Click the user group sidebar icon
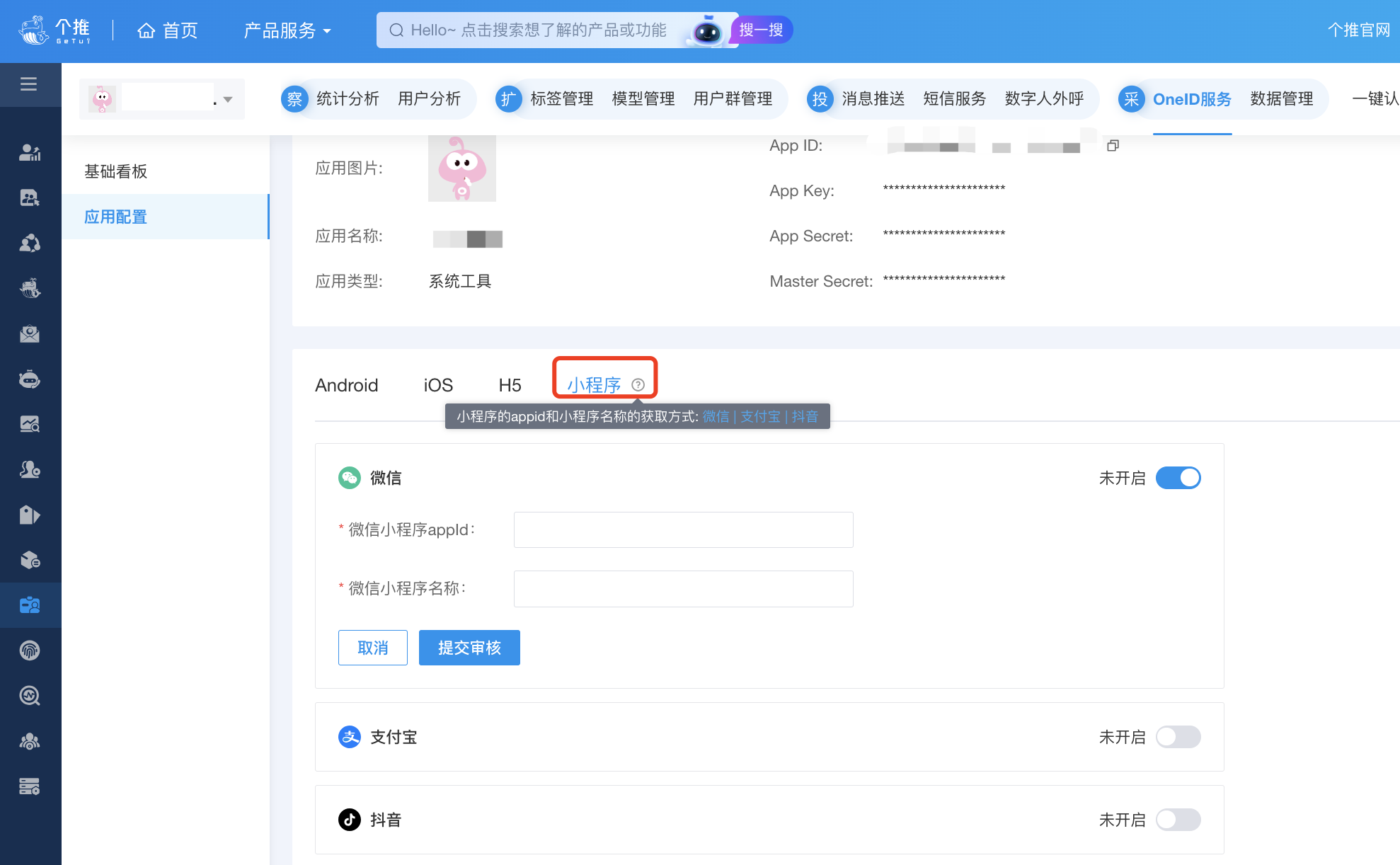Viewport: 1400px width, 865px height. click(30, 243)
